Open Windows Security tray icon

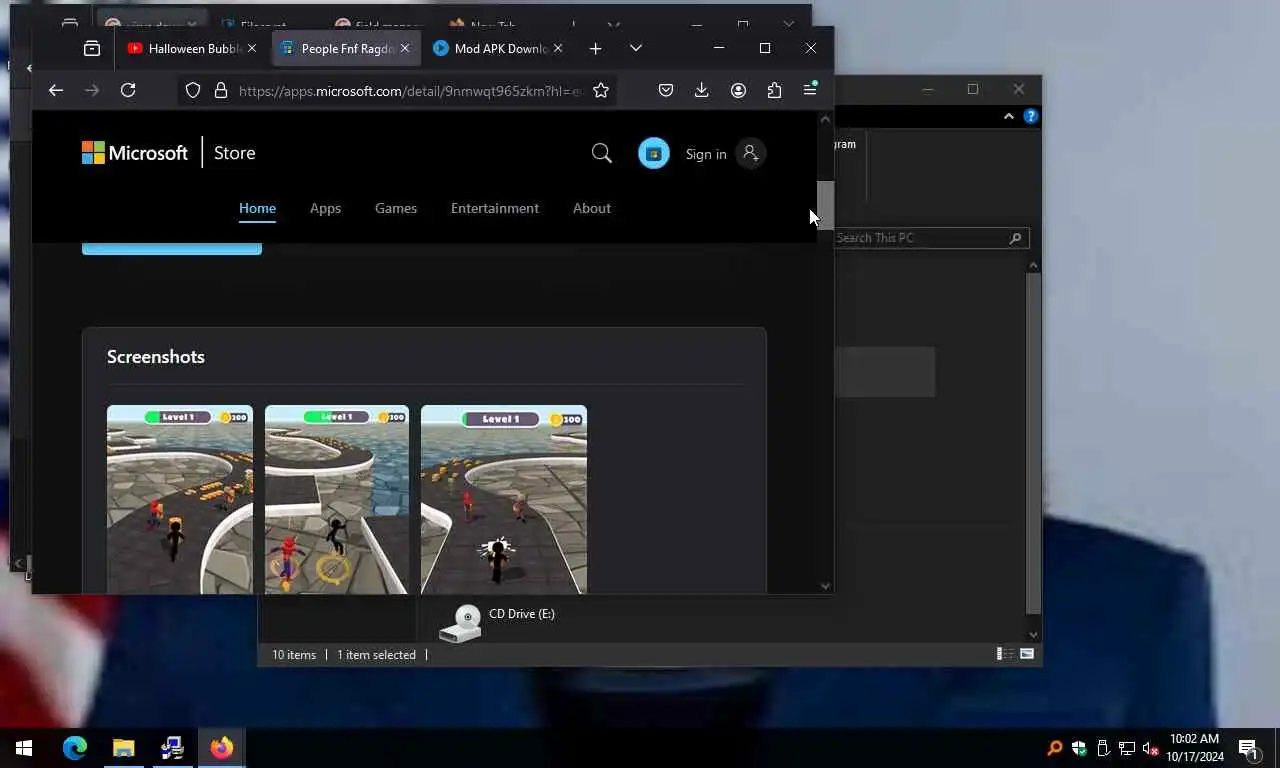tap(1079, 748)
